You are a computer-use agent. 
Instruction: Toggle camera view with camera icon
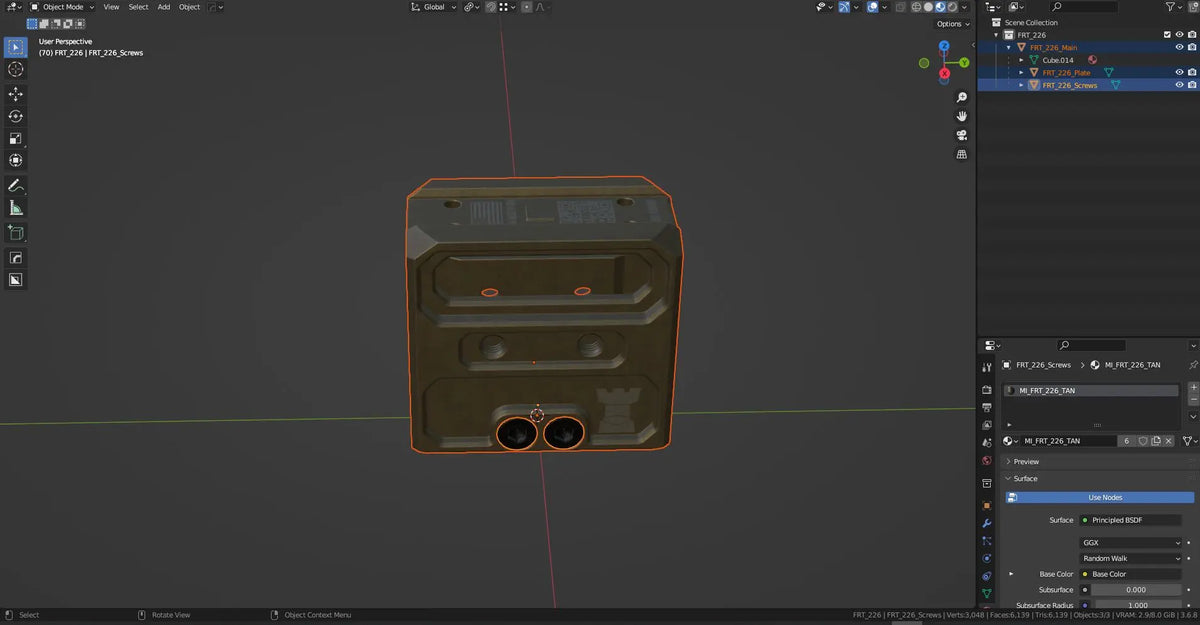coord(962,135)
